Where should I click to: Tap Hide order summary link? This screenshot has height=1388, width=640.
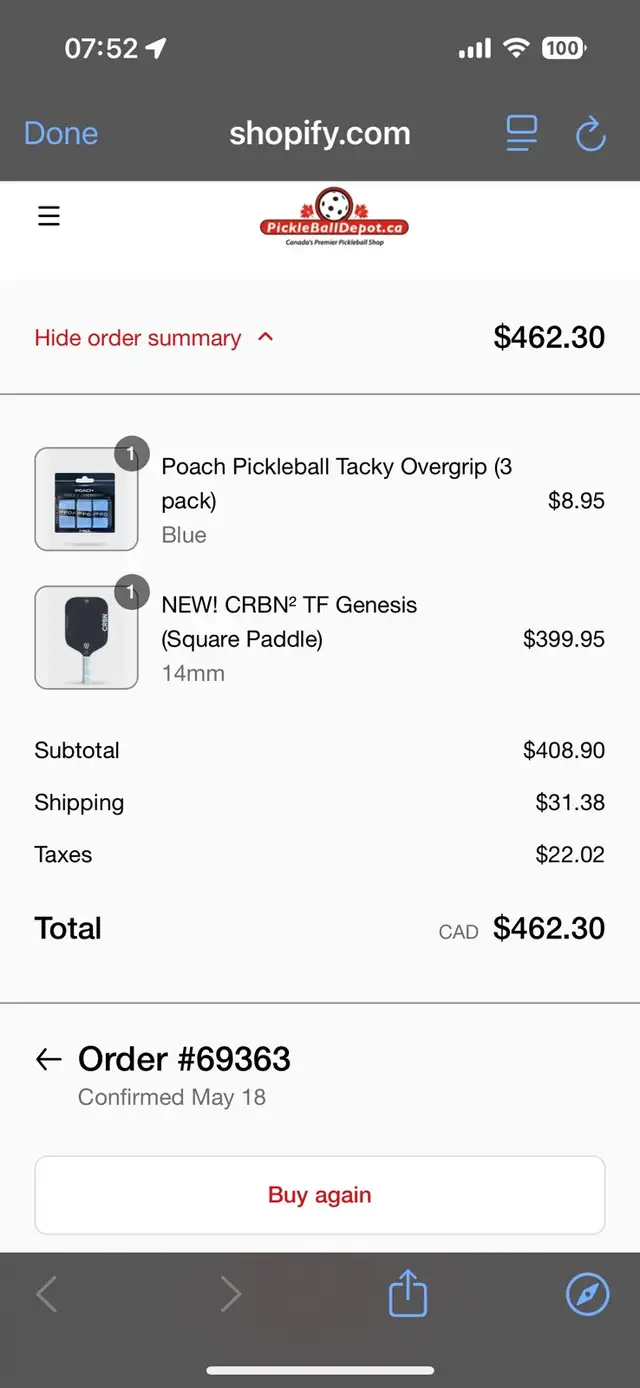[138, 338]
